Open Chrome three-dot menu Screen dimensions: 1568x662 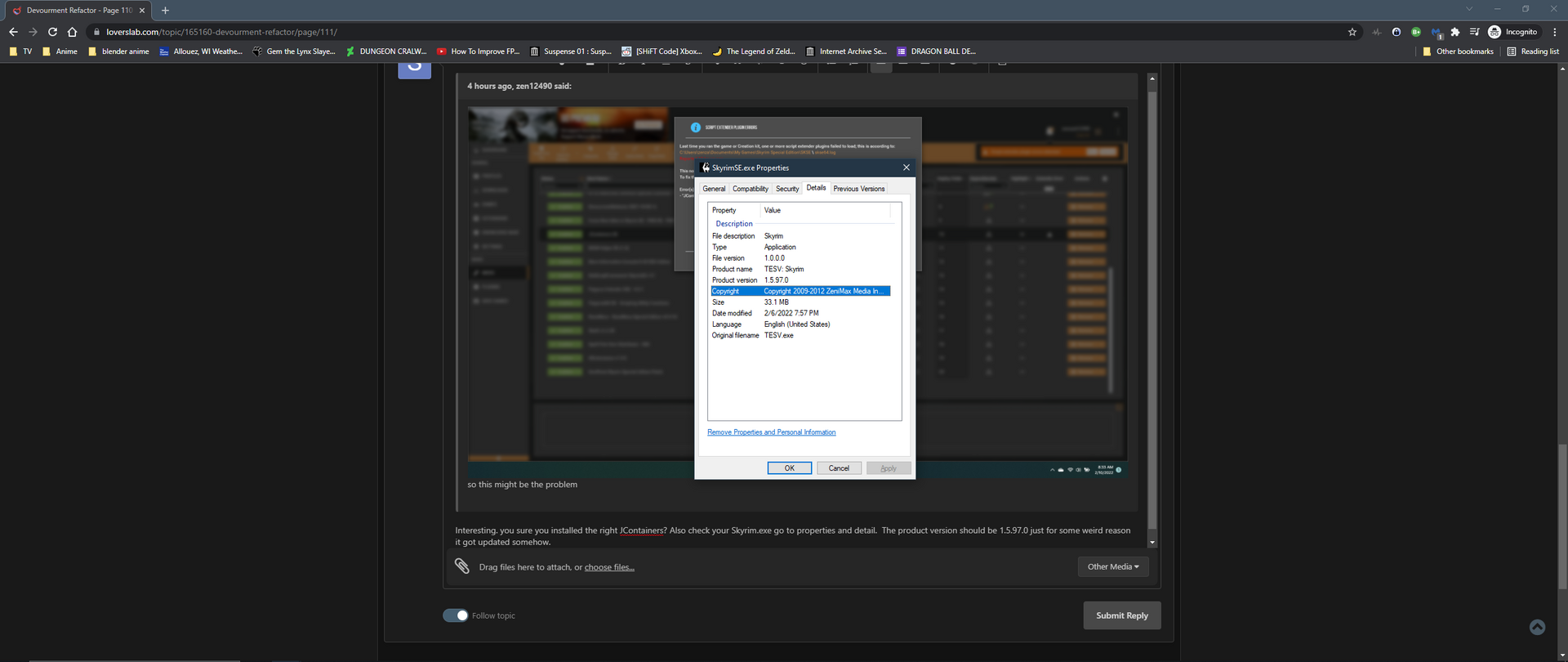tap(1555, 32)
